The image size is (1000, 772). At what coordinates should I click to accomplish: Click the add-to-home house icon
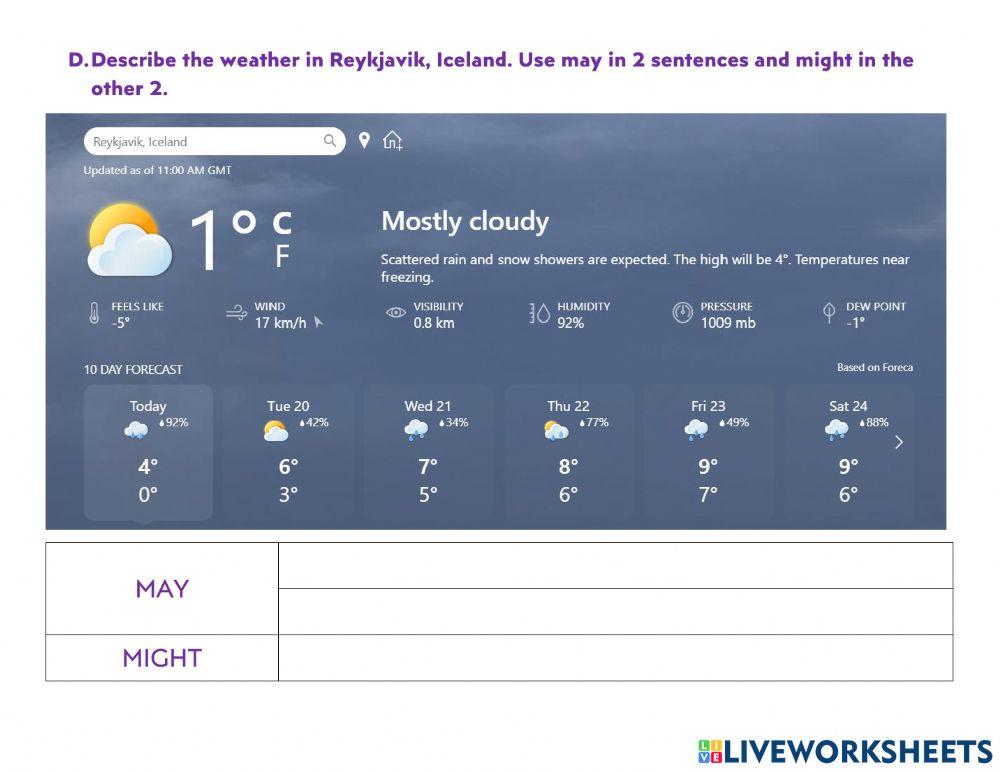tap(393, 141)
